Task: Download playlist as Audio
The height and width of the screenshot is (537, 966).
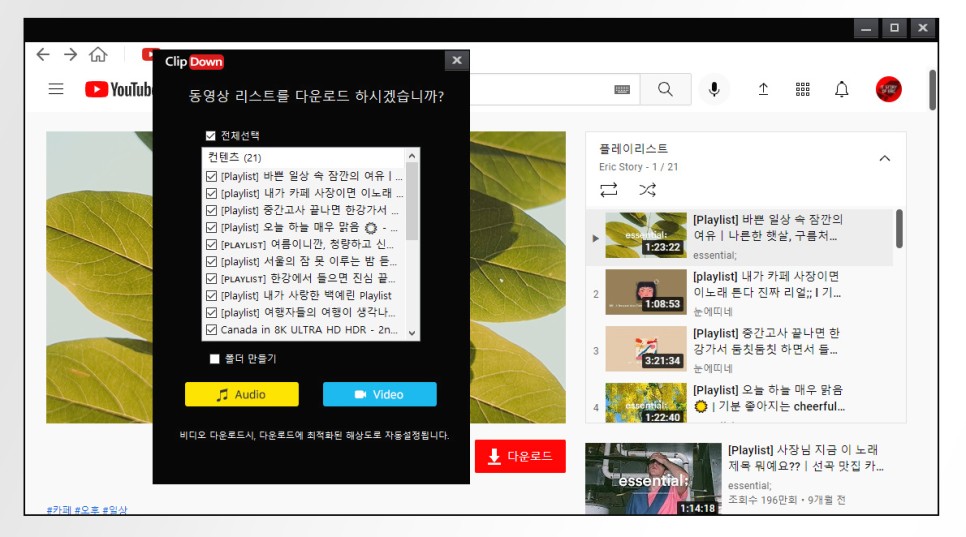Action: point(242,394)
